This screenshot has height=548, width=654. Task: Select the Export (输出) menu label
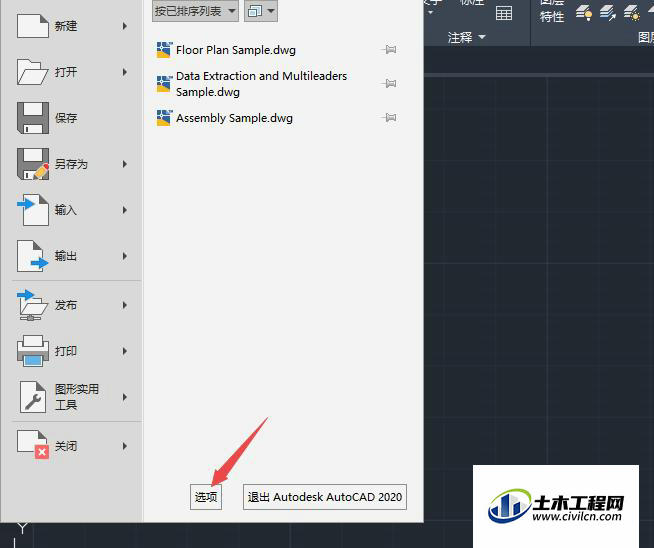(66, 256)
